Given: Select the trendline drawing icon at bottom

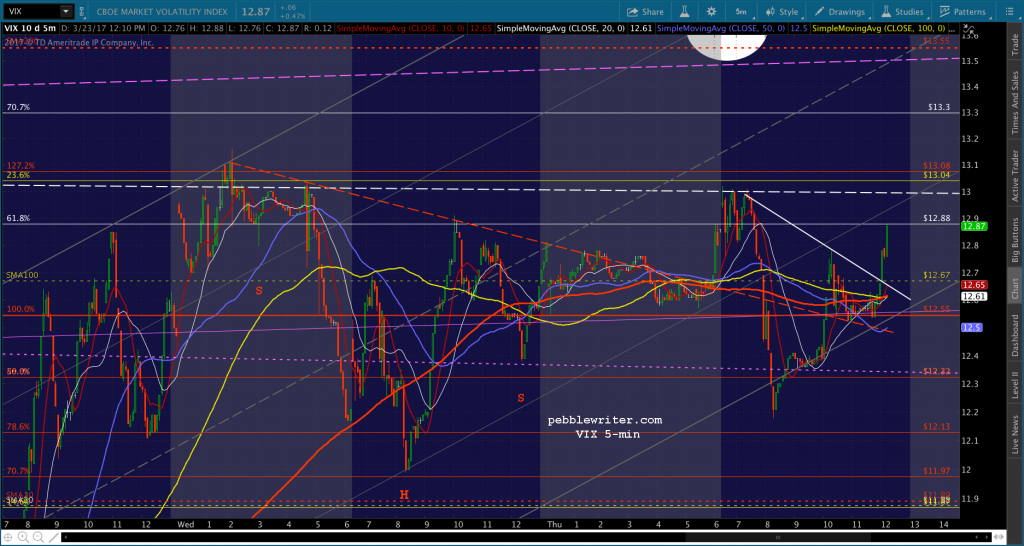Looking at the screenshot, I should [54, 538].
